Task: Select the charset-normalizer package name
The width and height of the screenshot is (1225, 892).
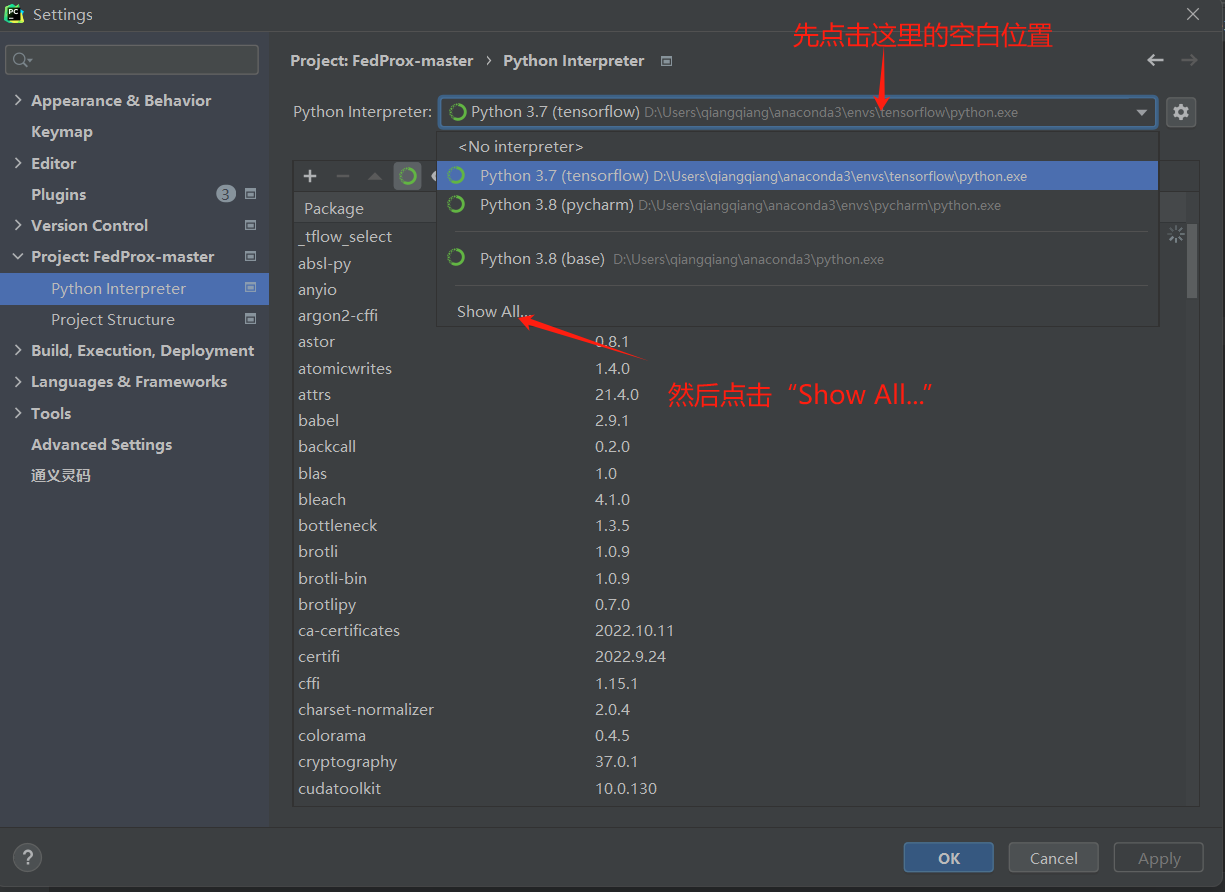Action: [366, 709]
